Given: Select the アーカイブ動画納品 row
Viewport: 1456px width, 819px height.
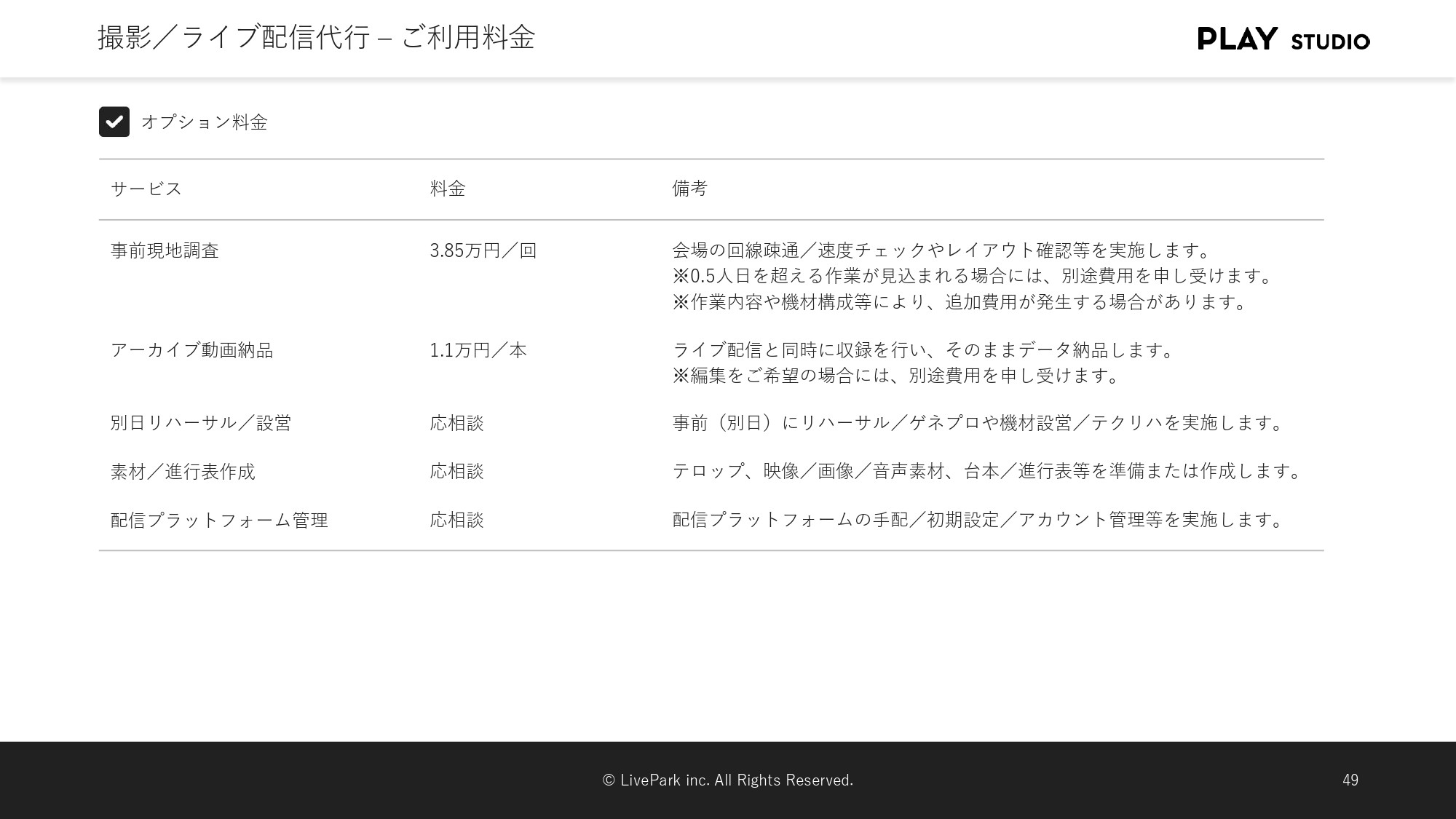Looking at the screenshot, I should (x=192, y=349).
